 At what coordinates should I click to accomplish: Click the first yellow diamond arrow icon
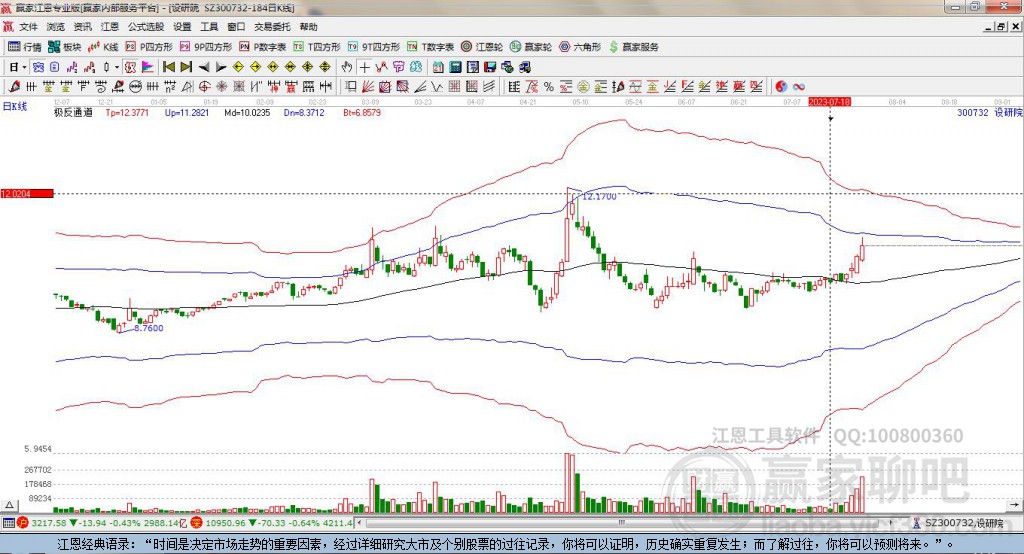pyautogui.click(x=238, y=67)
